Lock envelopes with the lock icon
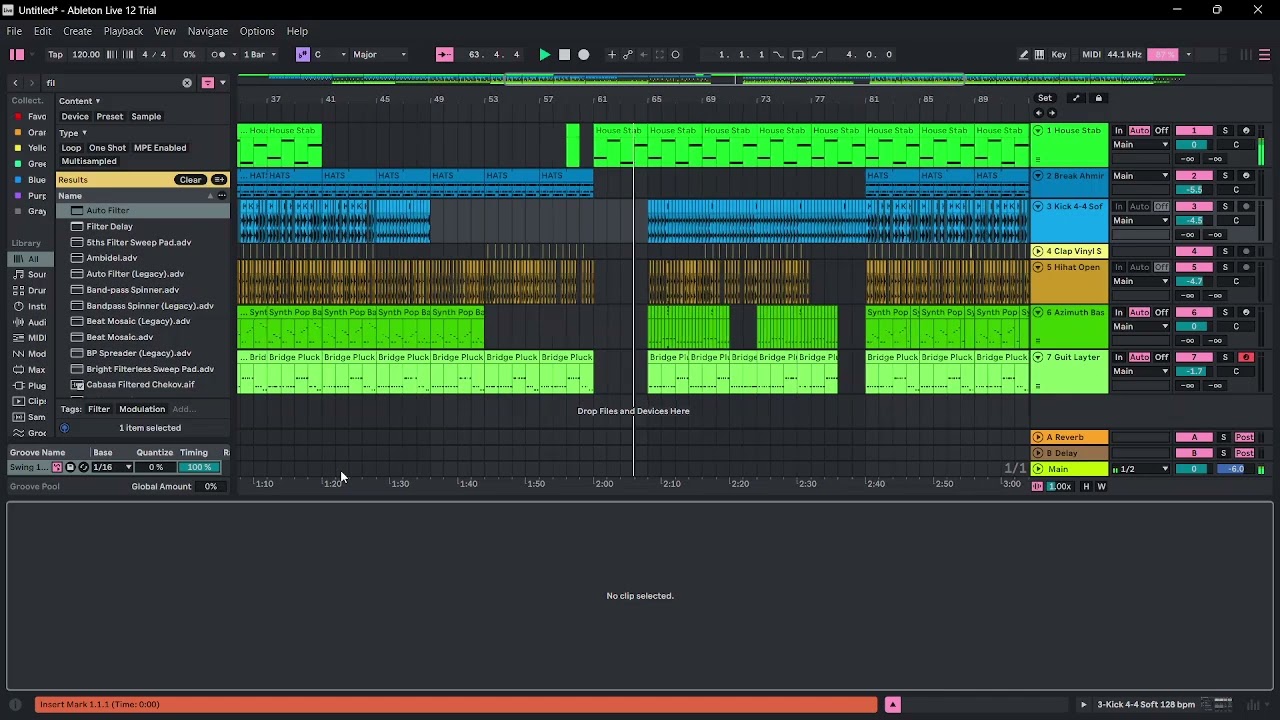Image resolution: width=1280 pixels, height=720 pixels. click(x=1098, y=98)
